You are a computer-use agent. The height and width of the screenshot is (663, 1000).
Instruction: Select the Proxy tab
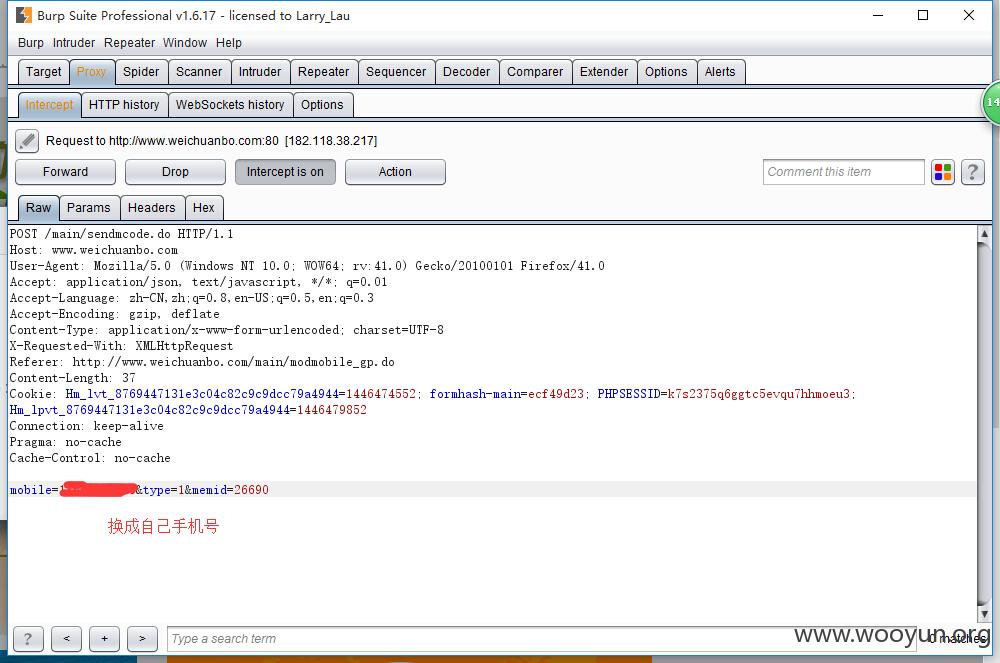click(91, 72)
